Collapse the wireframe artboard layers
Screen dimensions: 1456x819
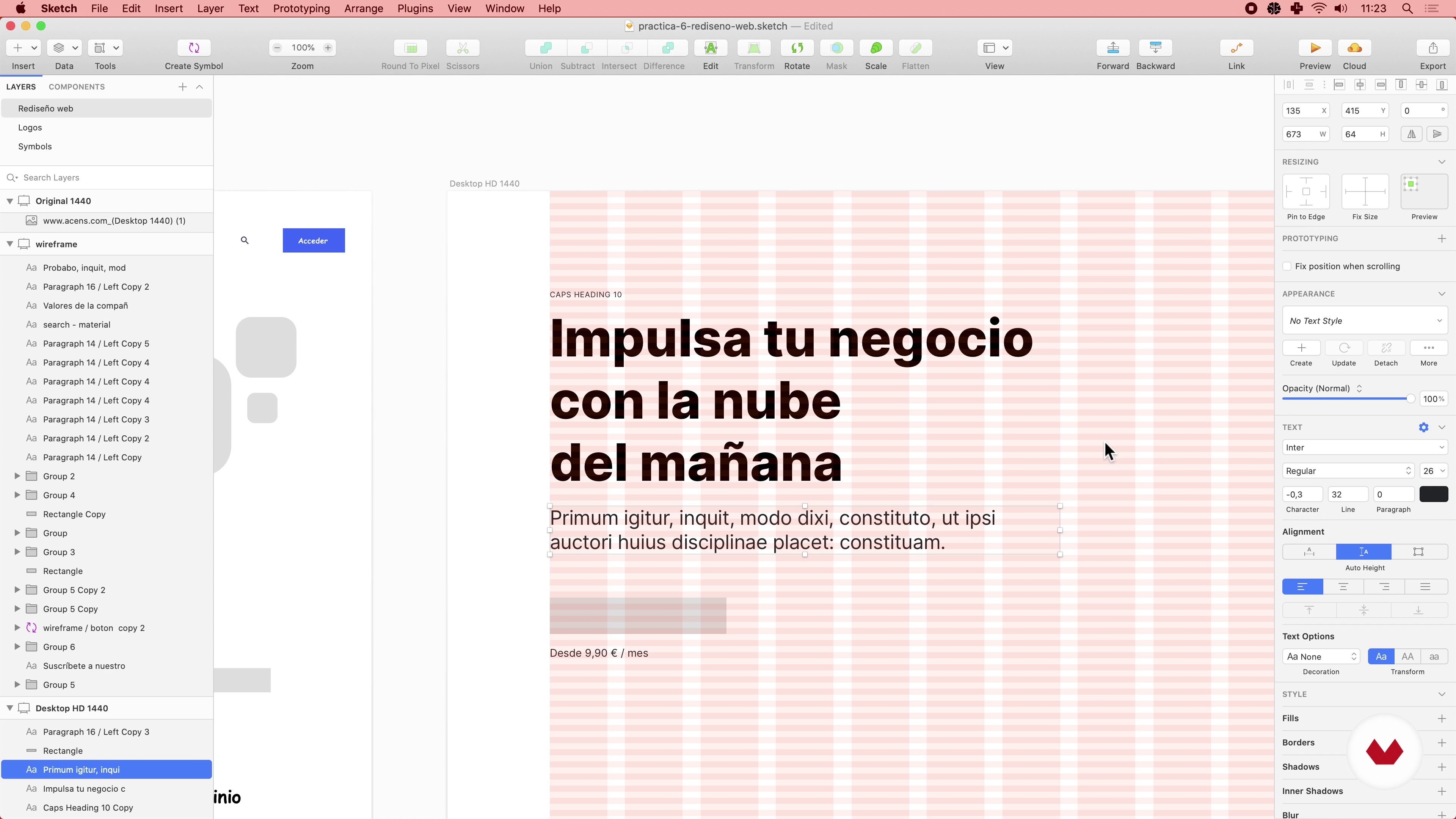(9, 244)
